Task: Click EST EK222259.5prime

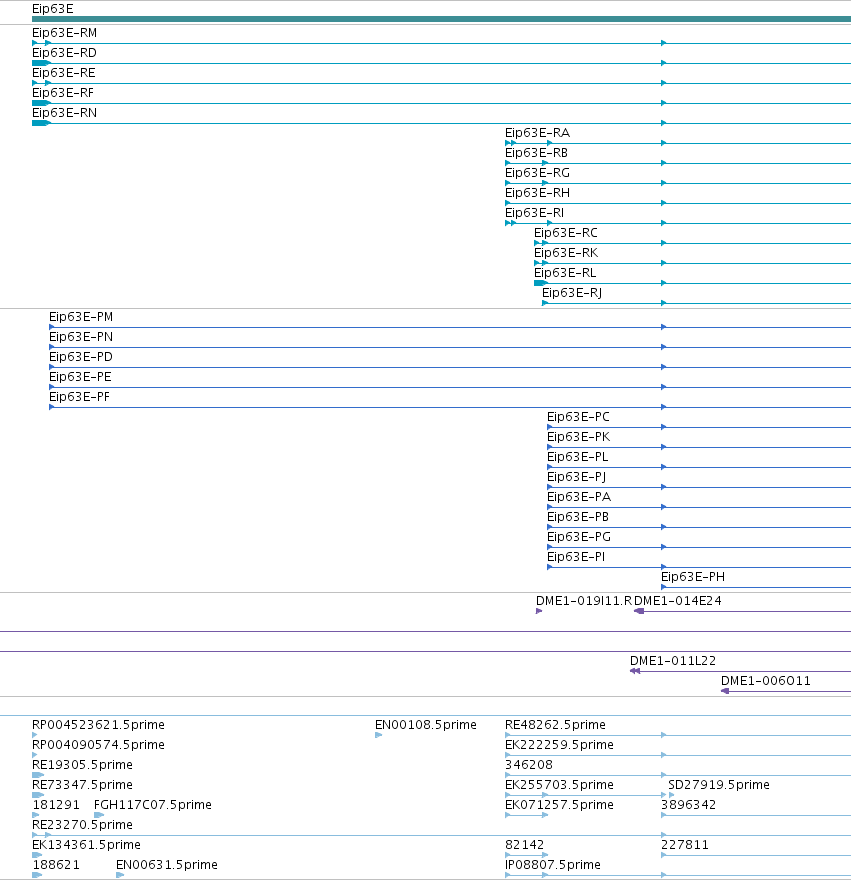Action: [x=559, y=745]
